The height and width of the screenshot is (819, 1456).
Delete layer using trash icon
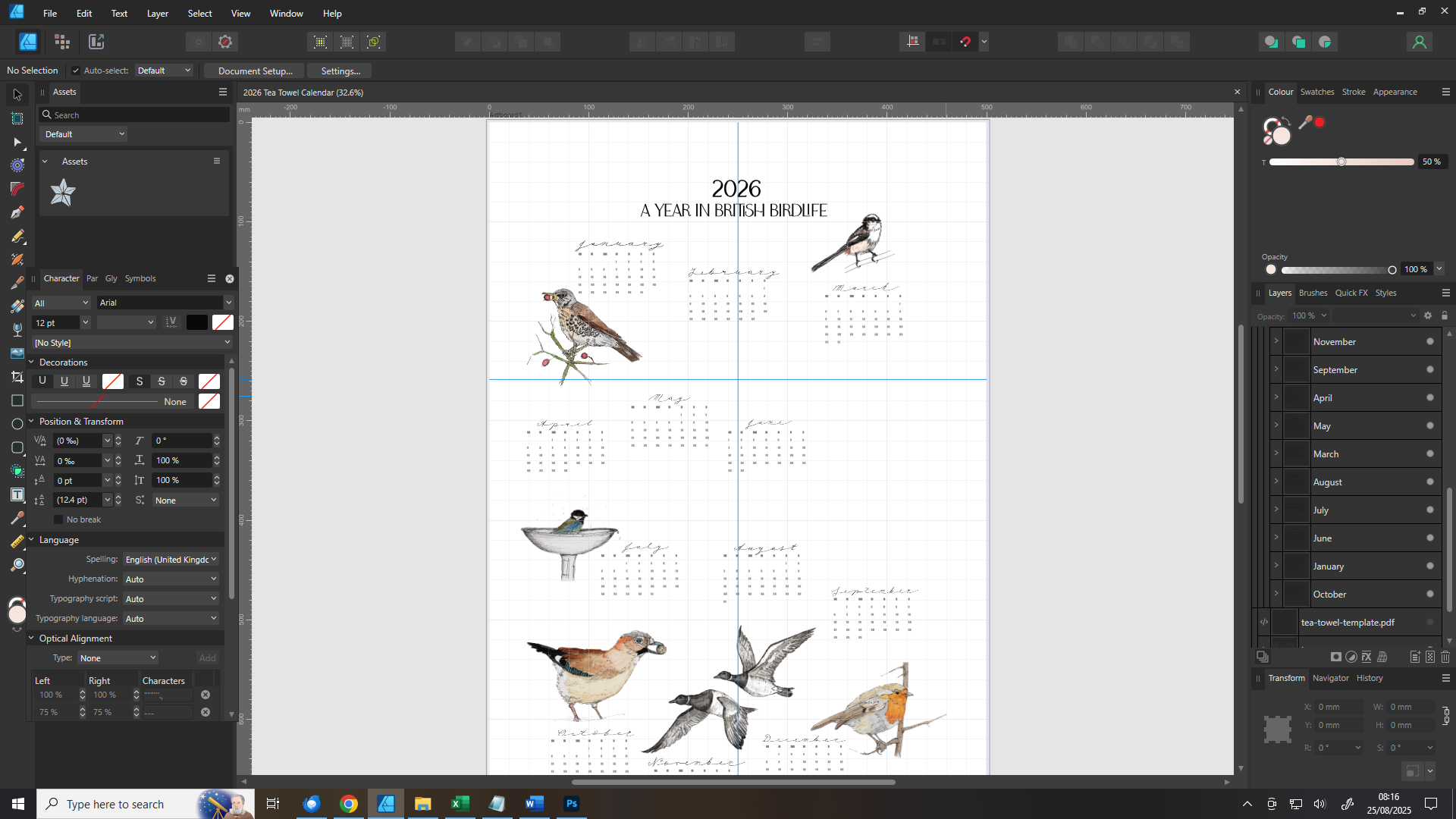coord(1445,657)
